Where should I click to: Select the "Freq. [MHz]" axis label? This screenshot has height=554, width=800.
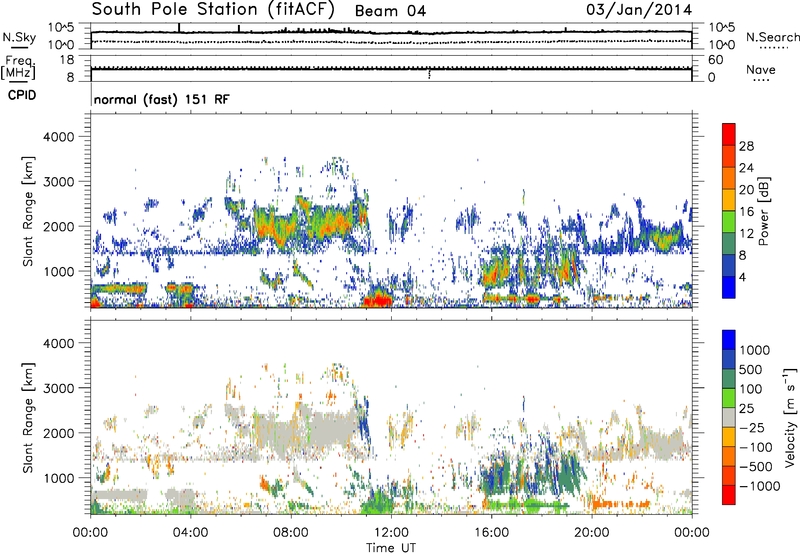pyautogui.click(x=18, y=68)
